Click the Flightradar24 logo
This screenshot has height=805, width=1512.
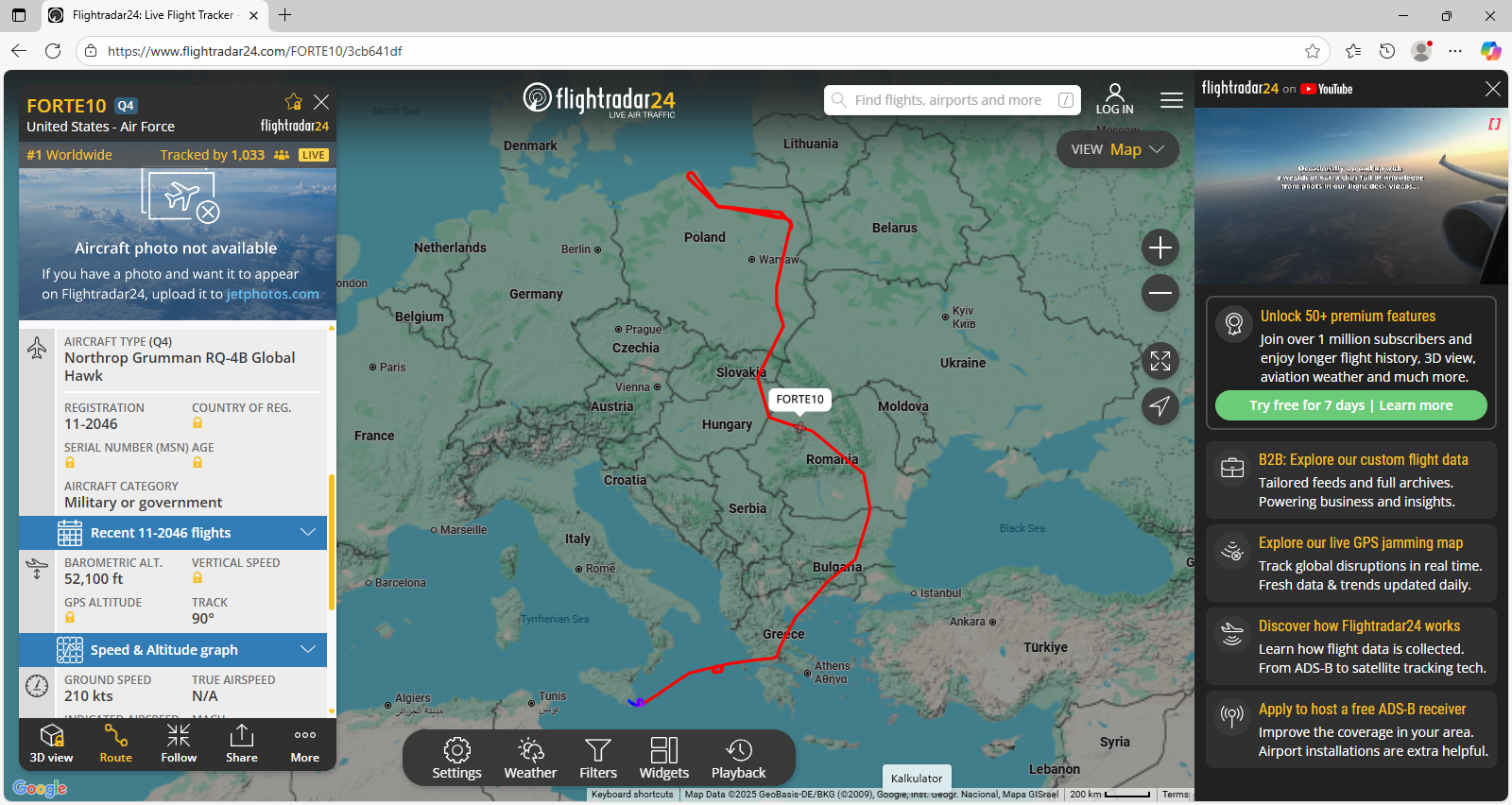[599, 100]
